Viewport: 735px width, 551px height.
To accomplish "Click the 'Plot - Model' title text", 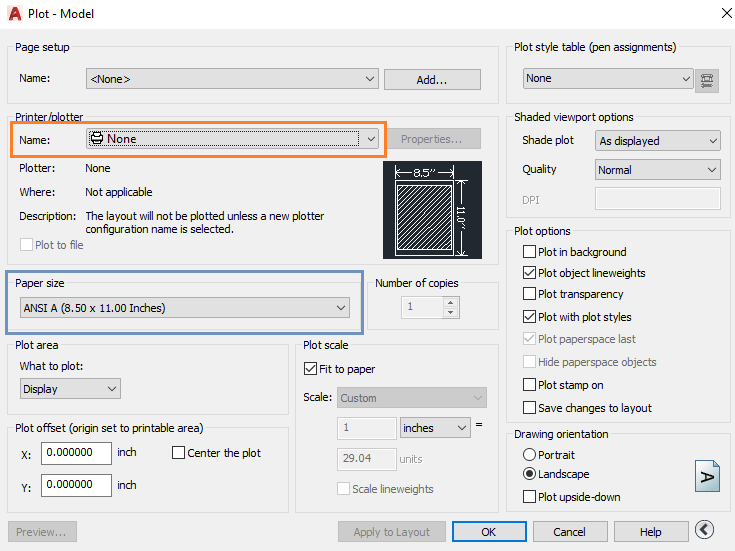I will click(61, 14).
